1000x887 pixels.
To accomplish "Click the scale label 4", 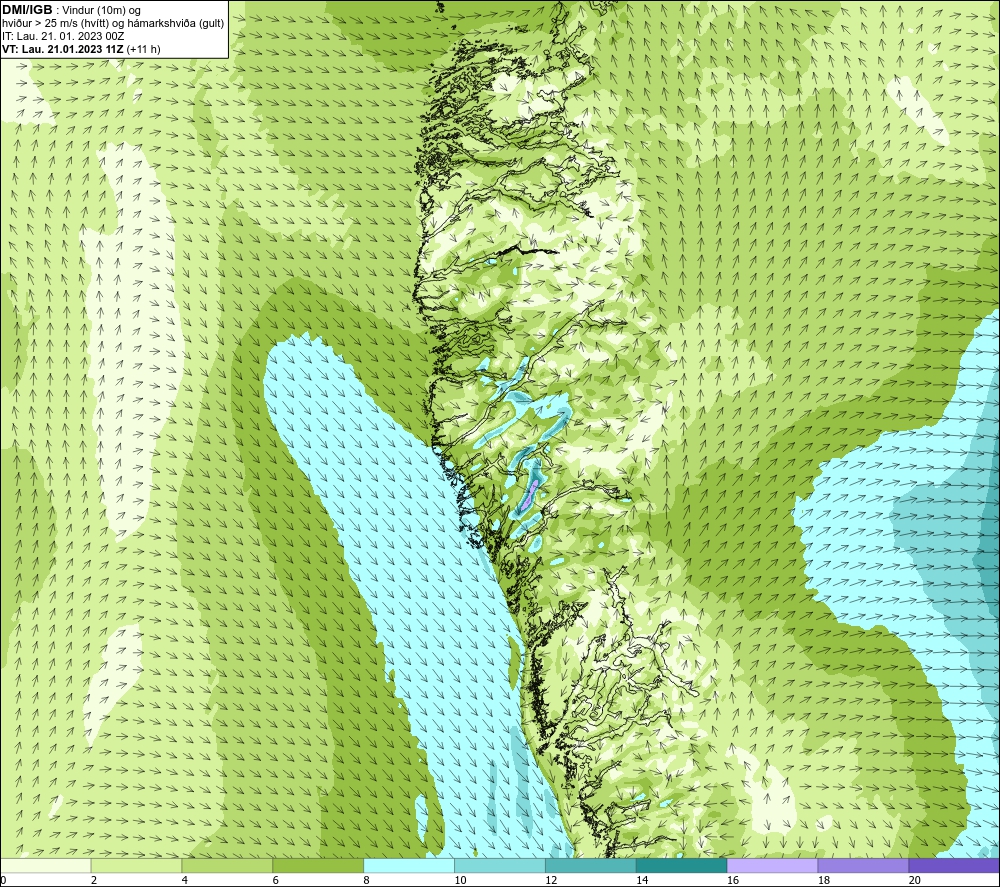I will click(x=185, y=880).
